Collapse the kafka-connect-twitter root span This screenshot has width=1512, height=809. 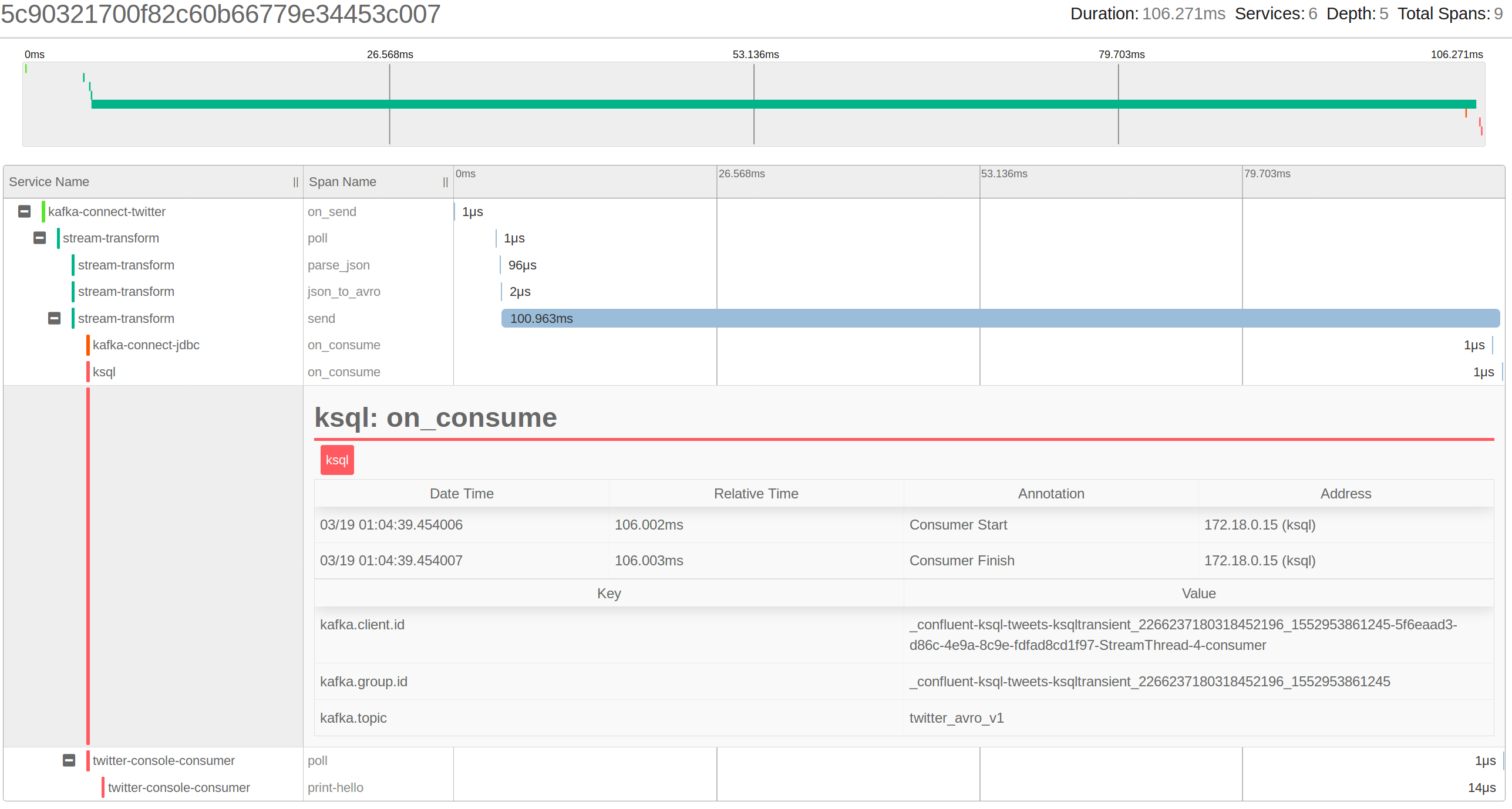pos(24,211)
